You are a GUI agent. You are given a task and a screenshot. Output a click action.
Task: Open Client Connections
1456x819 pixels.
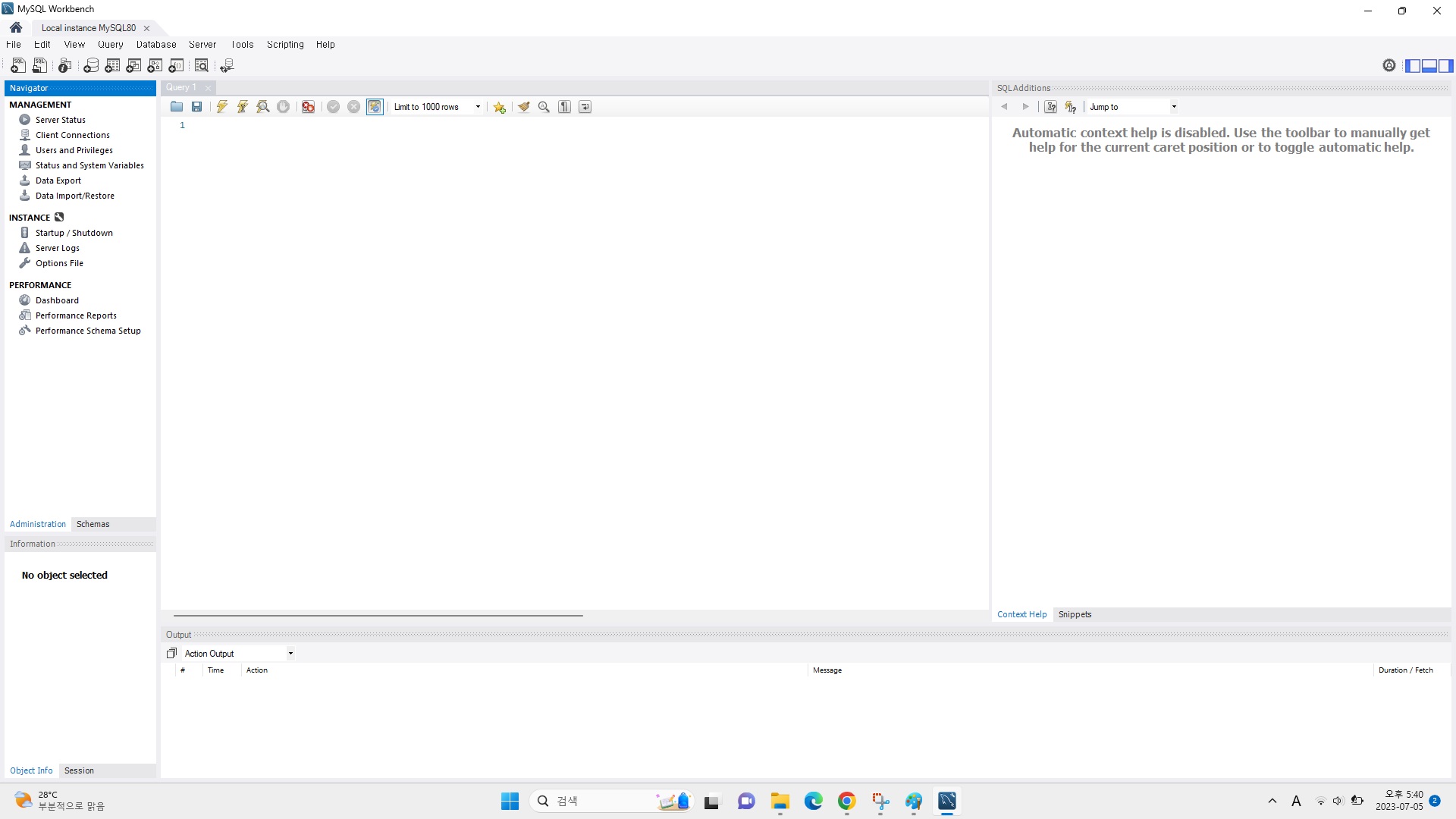tap(73, 135)
